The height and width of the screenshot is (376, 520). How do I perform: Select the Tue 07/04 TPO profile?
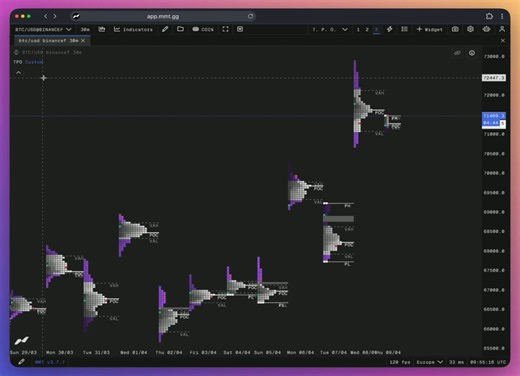tap(338, 233)
